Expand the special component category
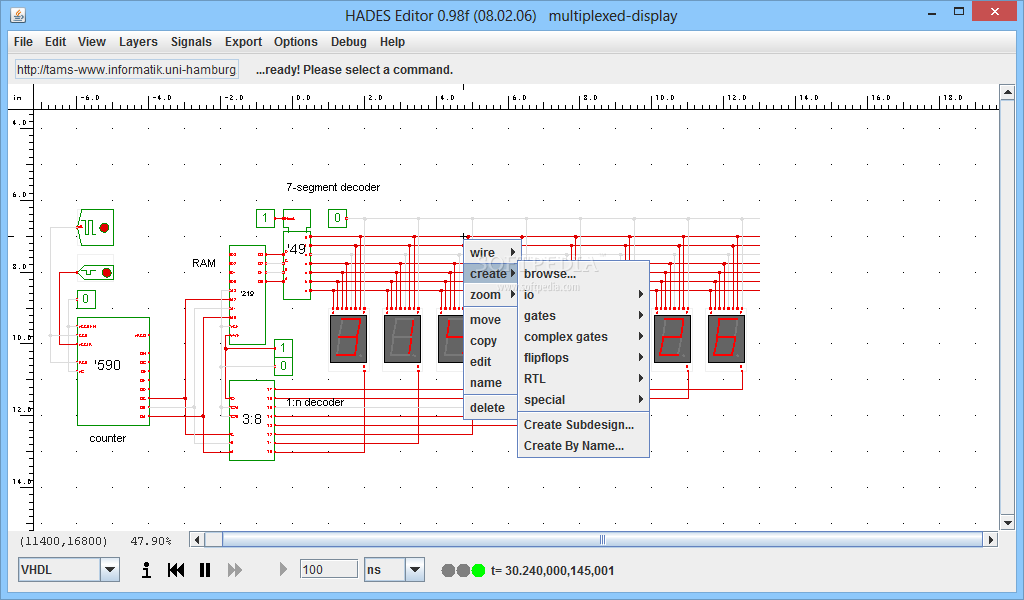This screenshot has width=1024, height=600. (583, 400)
